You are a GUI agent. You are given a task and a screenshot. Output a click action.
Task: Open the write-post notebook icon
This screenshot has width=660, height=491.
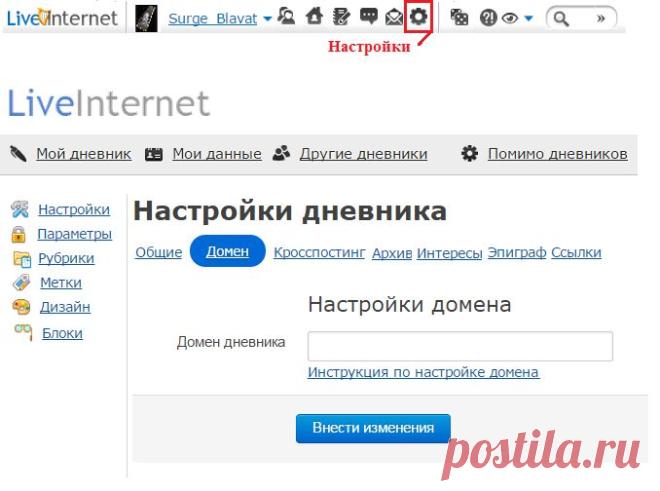[341, 17]
